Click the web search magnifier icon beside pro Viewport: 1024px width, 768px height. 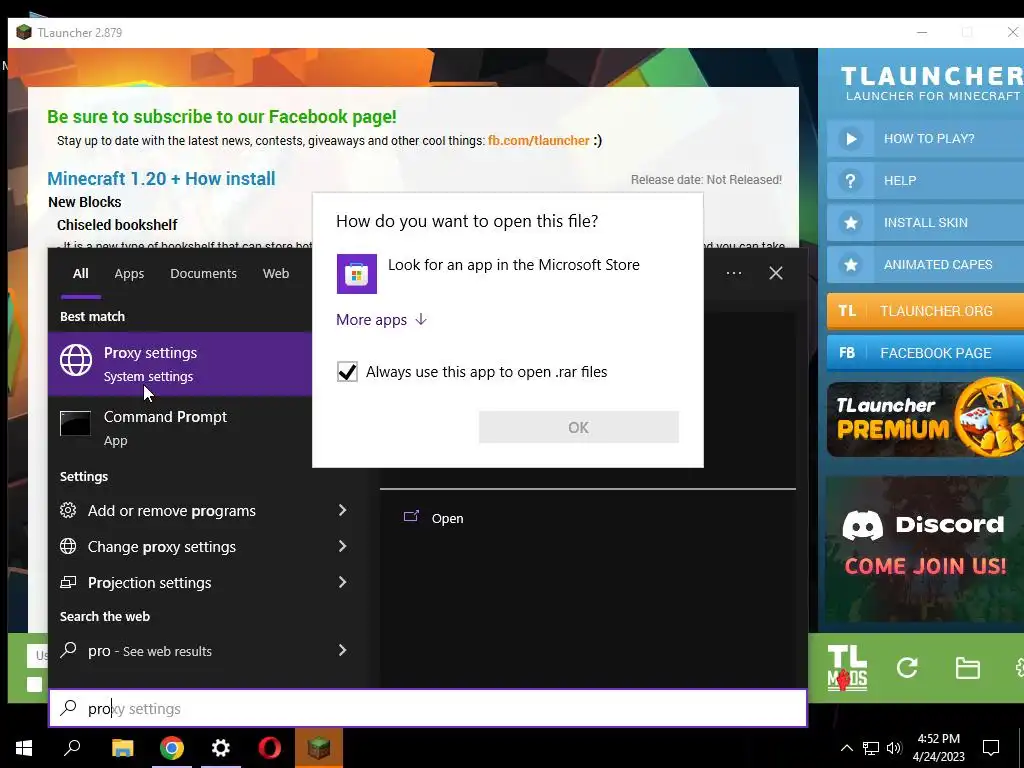pyautogui.click(x=68, y=650)
